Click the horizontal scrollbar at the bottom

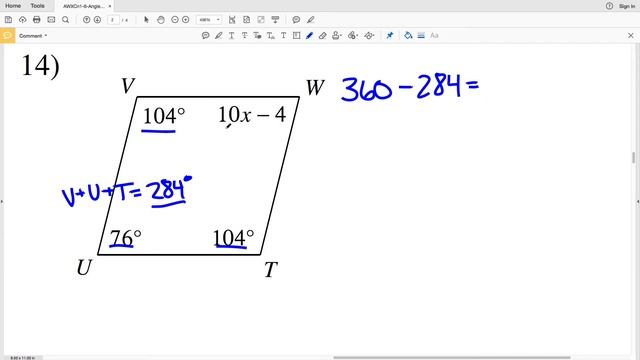click(452, 358)
